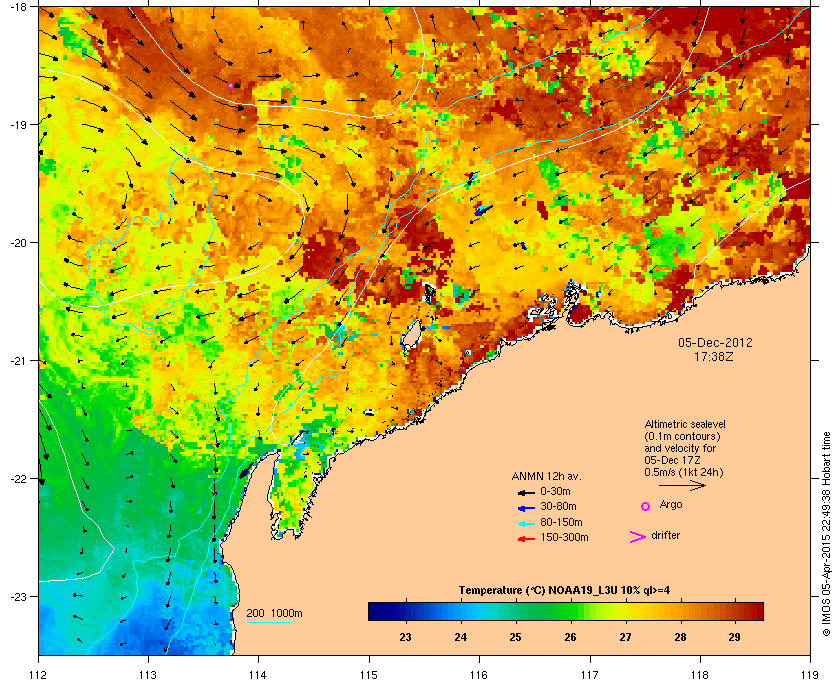Click the '05-Dec-2012' date label
Screen dimensions: 840x680
tap(715, 342)
